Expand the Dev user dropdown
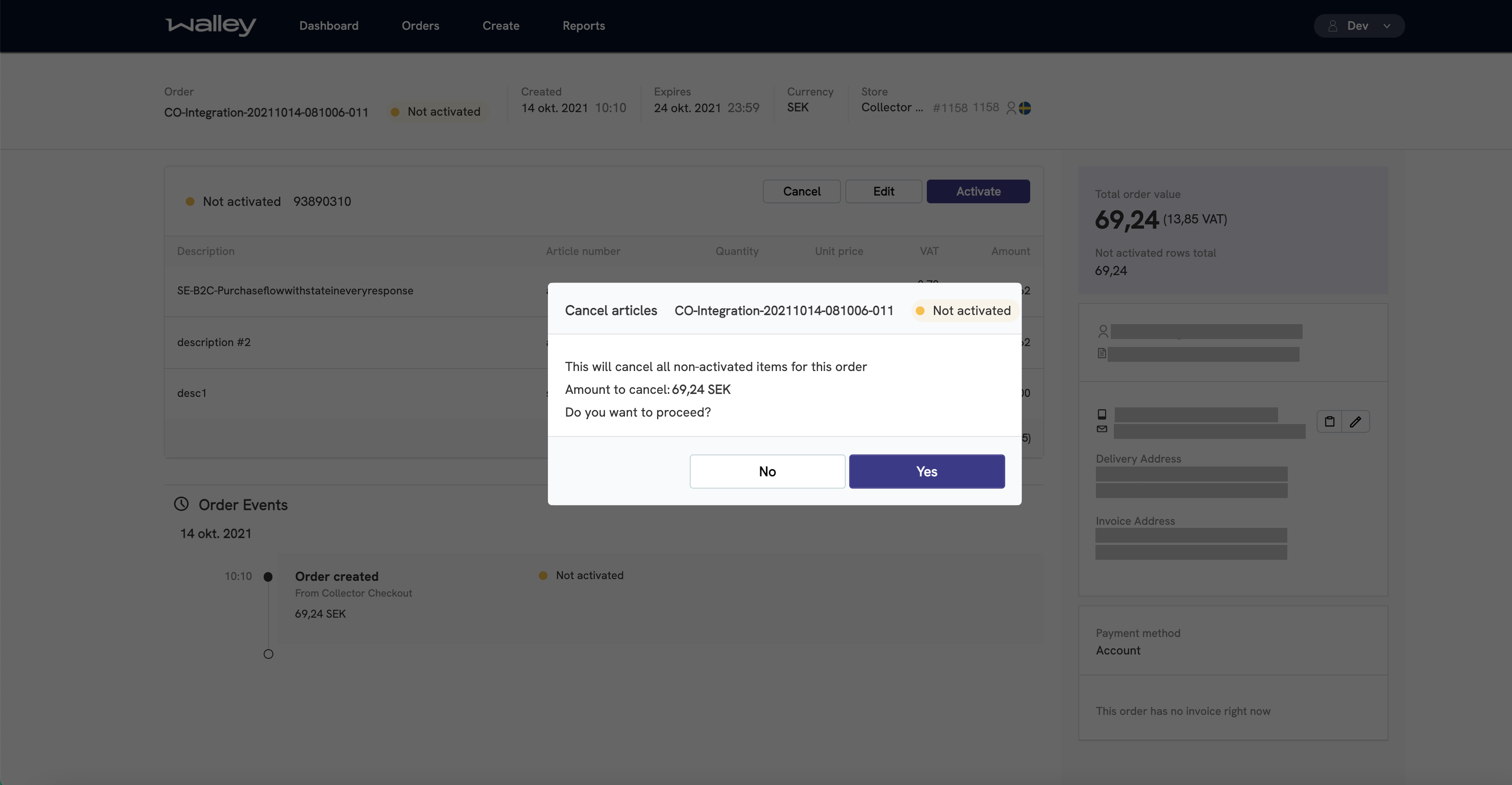Viewport: 1512px width, 785px height. pos(1359,26)
